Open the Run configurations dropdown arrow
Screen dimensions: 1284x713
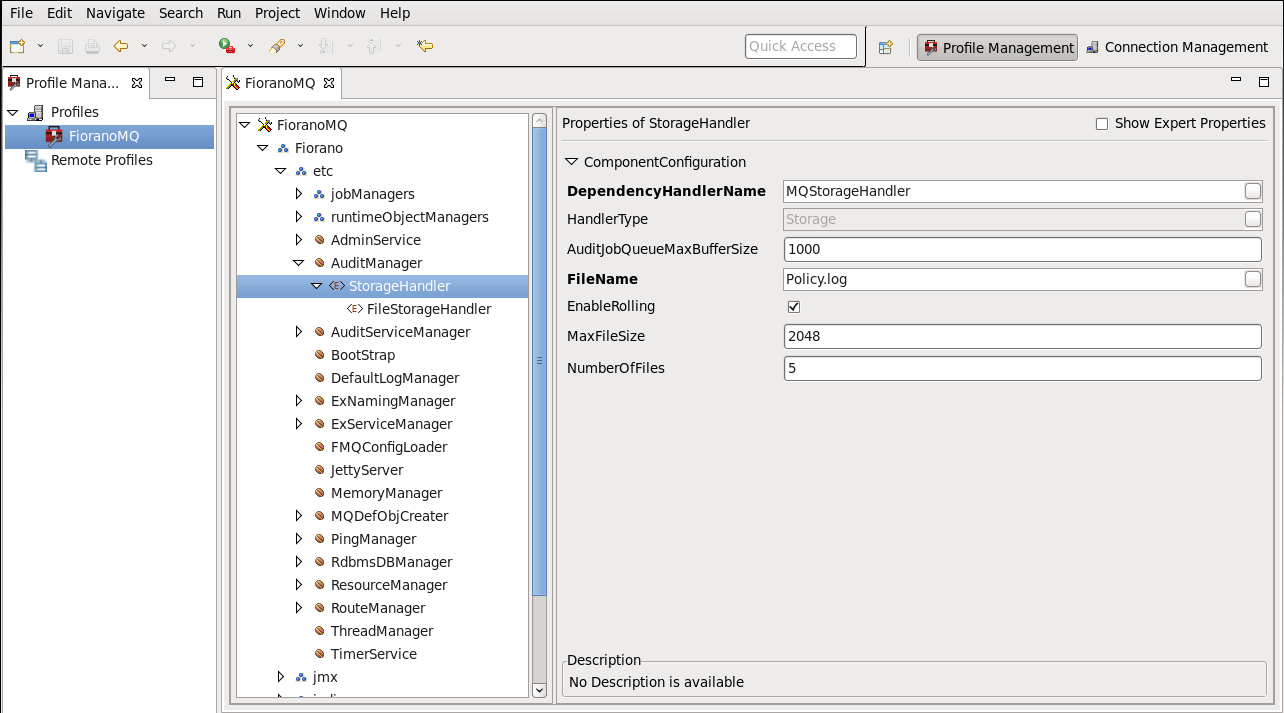250,46
